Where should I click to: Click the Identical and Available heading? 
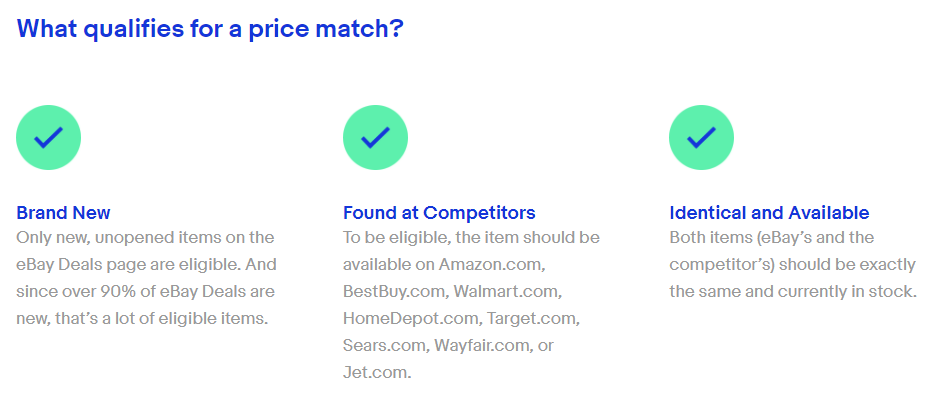[769, 213]
